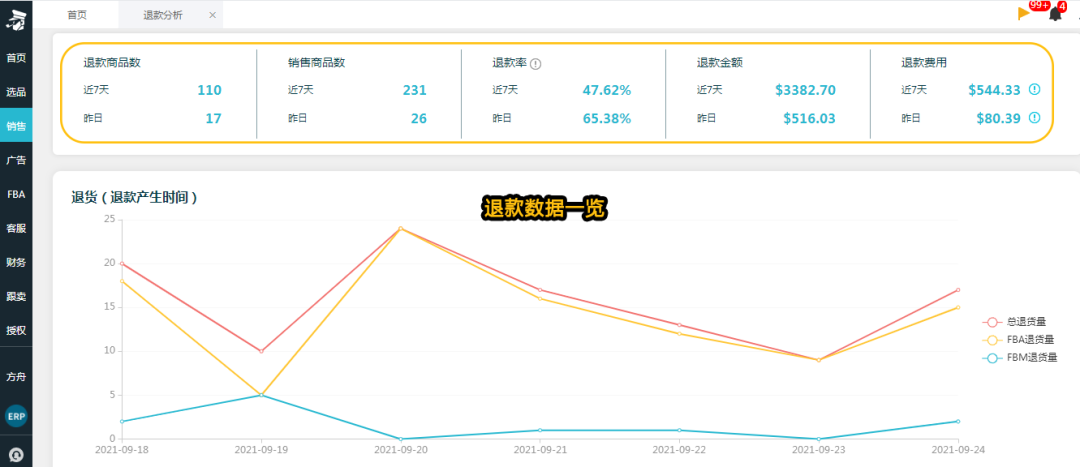Click the 65.38% refund rate value
1080x467 pixels.
coord(607,118)
